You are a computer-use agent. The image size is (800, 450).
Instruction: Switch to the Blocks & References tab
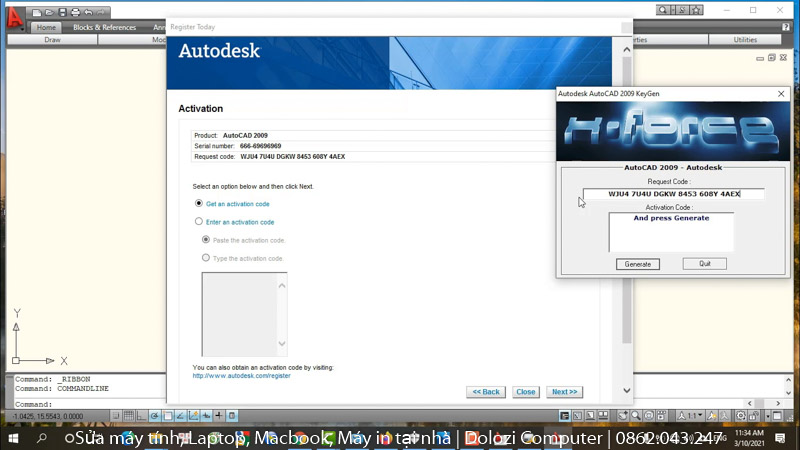(104, 27)
